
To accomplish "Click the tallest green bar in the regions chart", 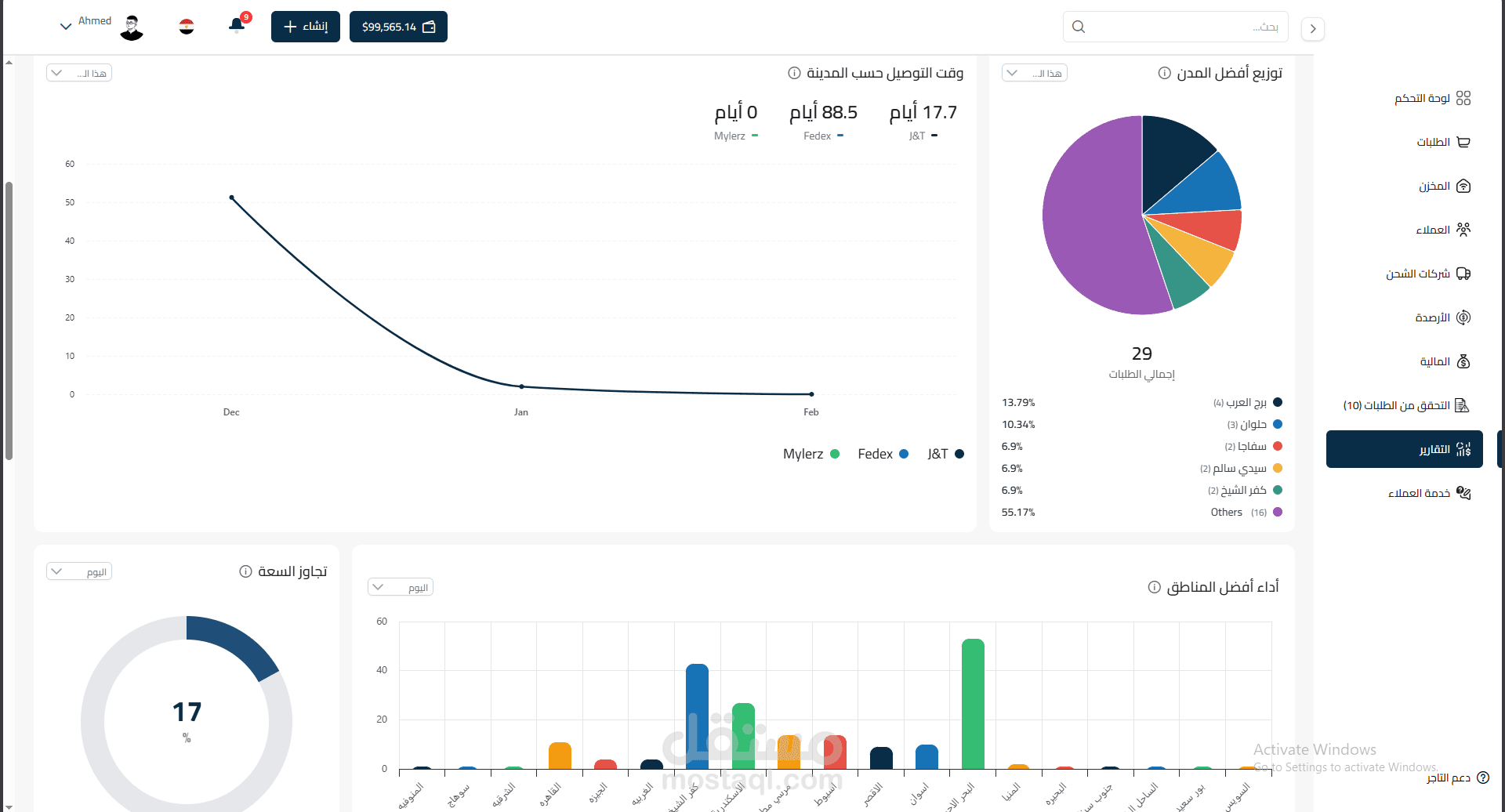I will click(973, 704).
